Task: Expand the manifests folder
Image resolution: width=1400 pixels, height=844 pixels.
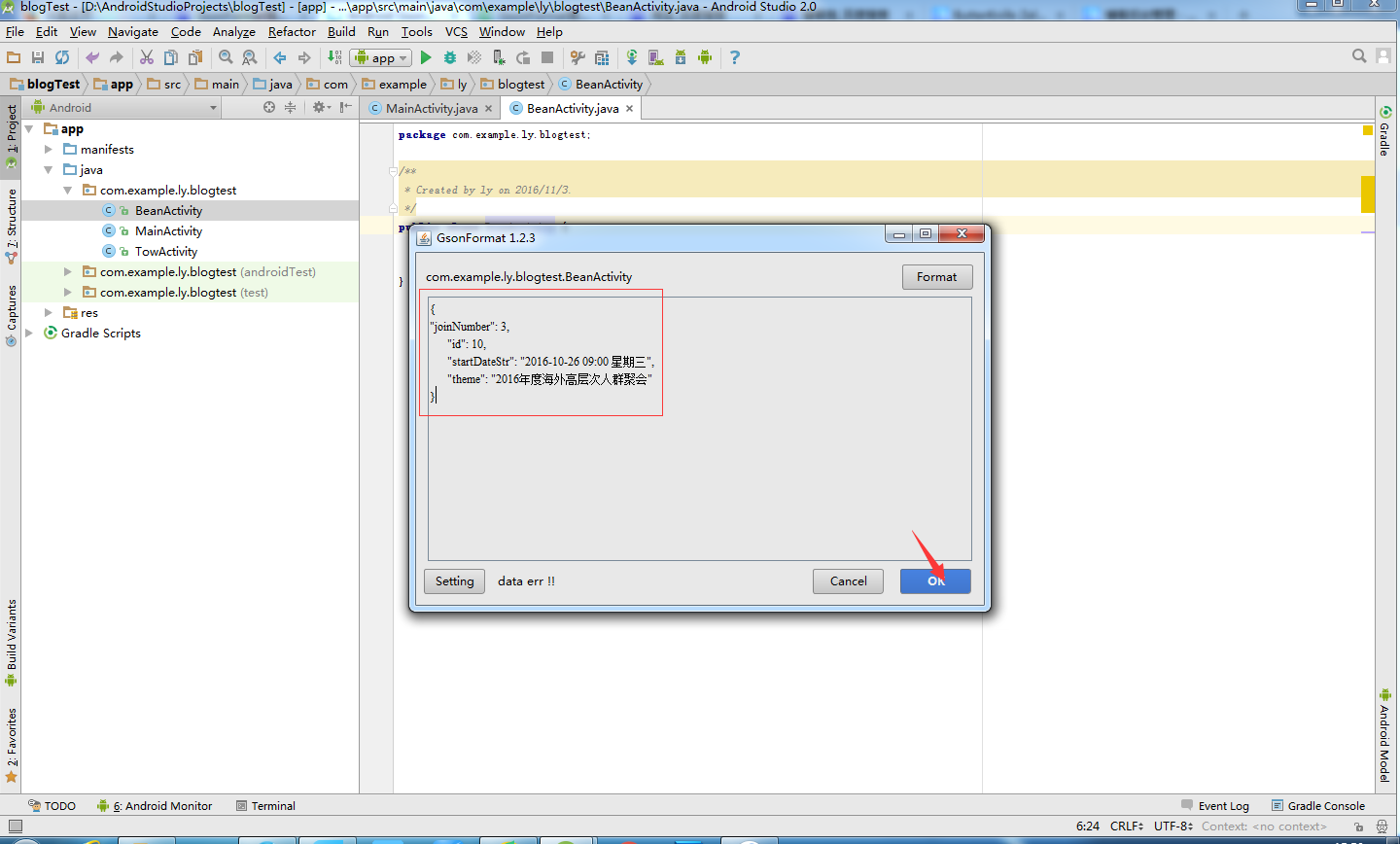Action: coord(49,149)
